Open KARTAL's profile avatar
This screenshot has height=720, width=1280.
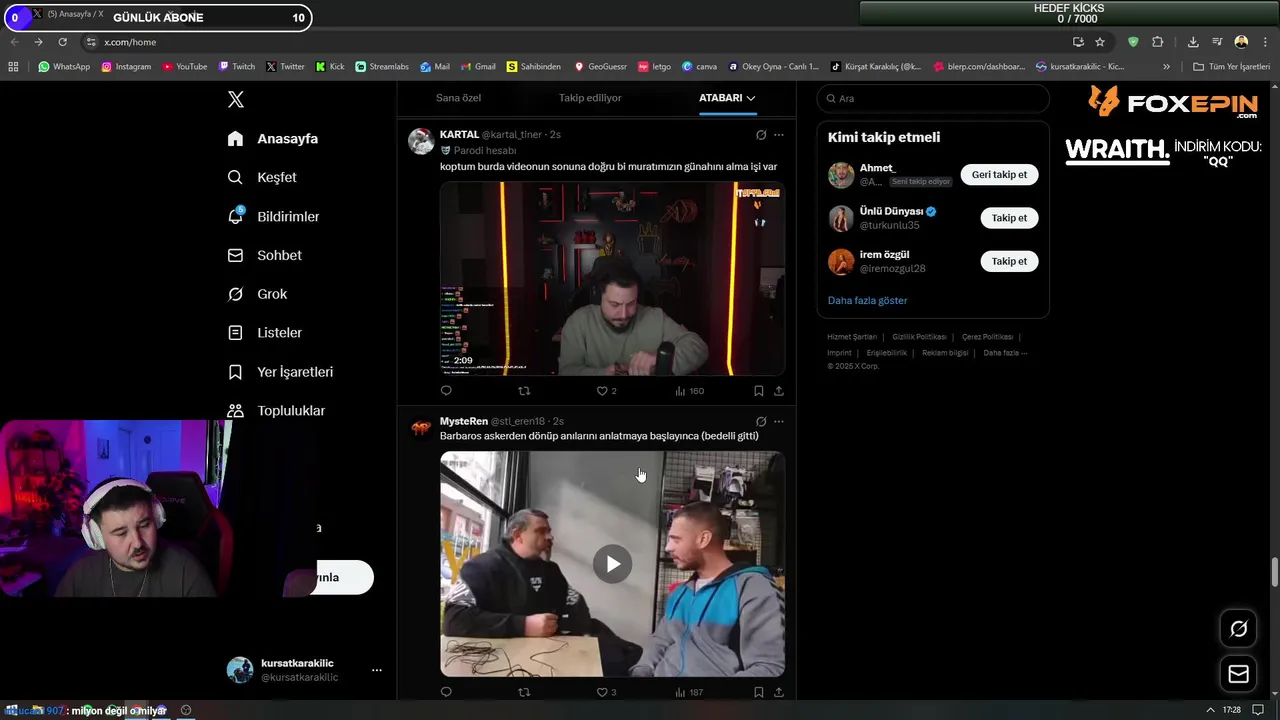tap(421, 141)
